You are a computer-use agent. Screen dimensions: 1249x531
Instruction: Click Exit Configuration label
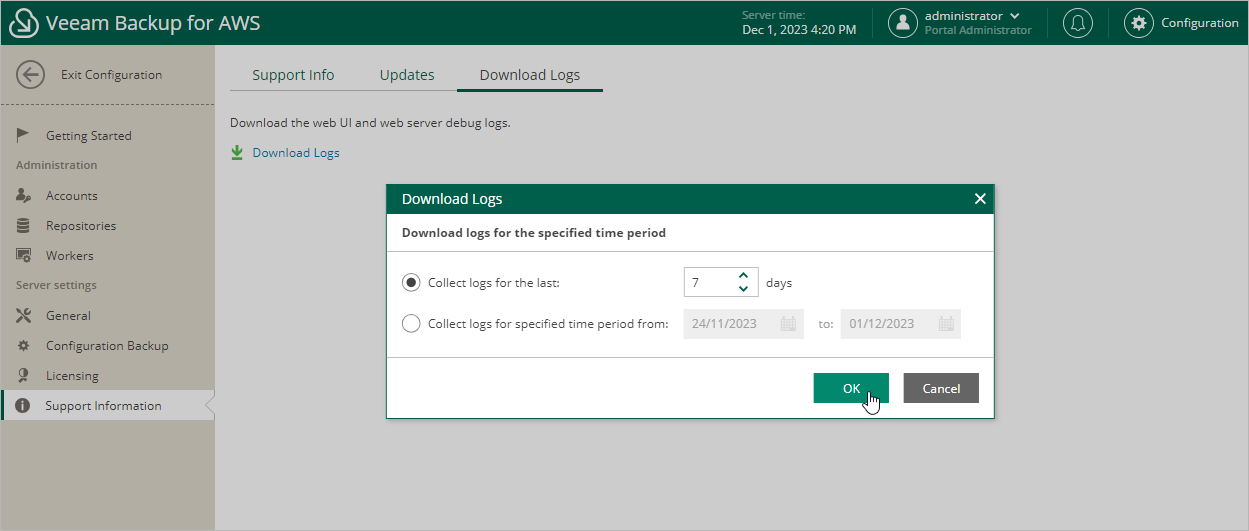[111, 75]
